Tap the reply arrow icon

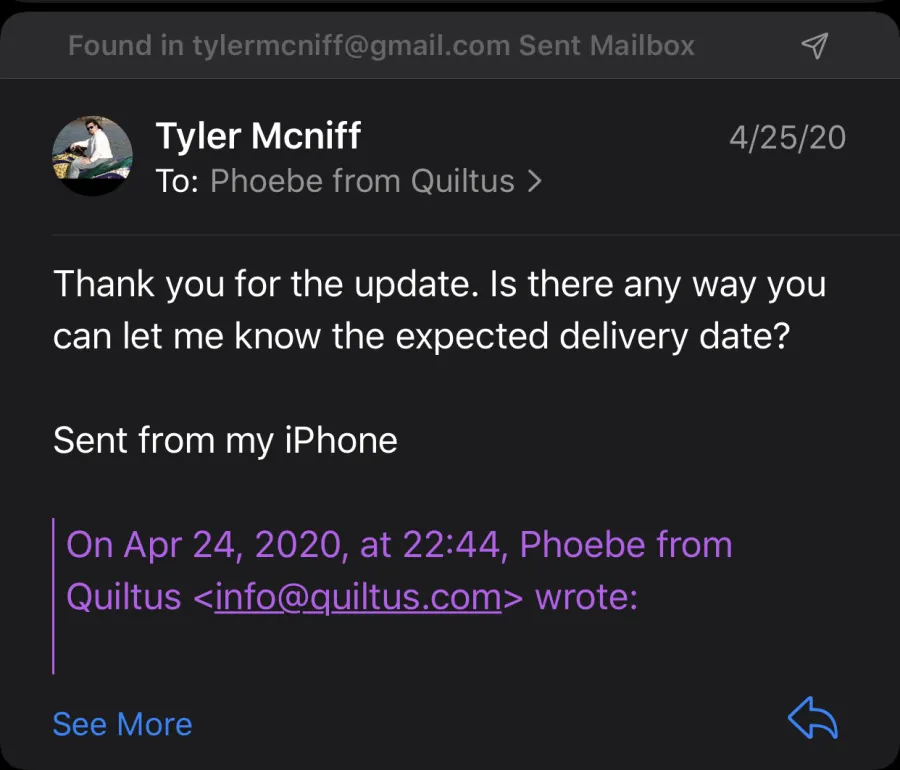[813, 718]
